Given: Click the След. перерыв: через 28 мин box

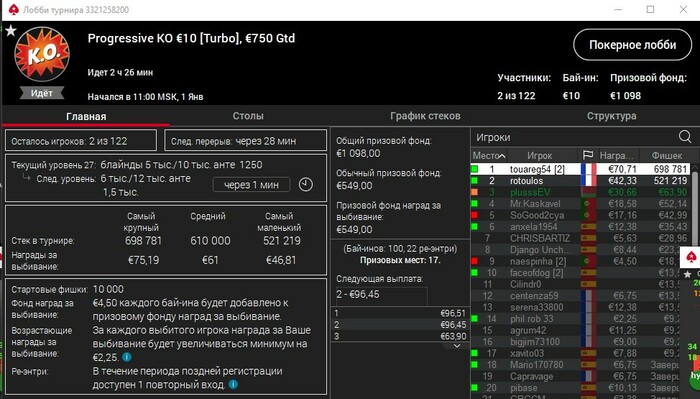Looking at the screenshot, I should pyautogui.click(x=246, y=141).
